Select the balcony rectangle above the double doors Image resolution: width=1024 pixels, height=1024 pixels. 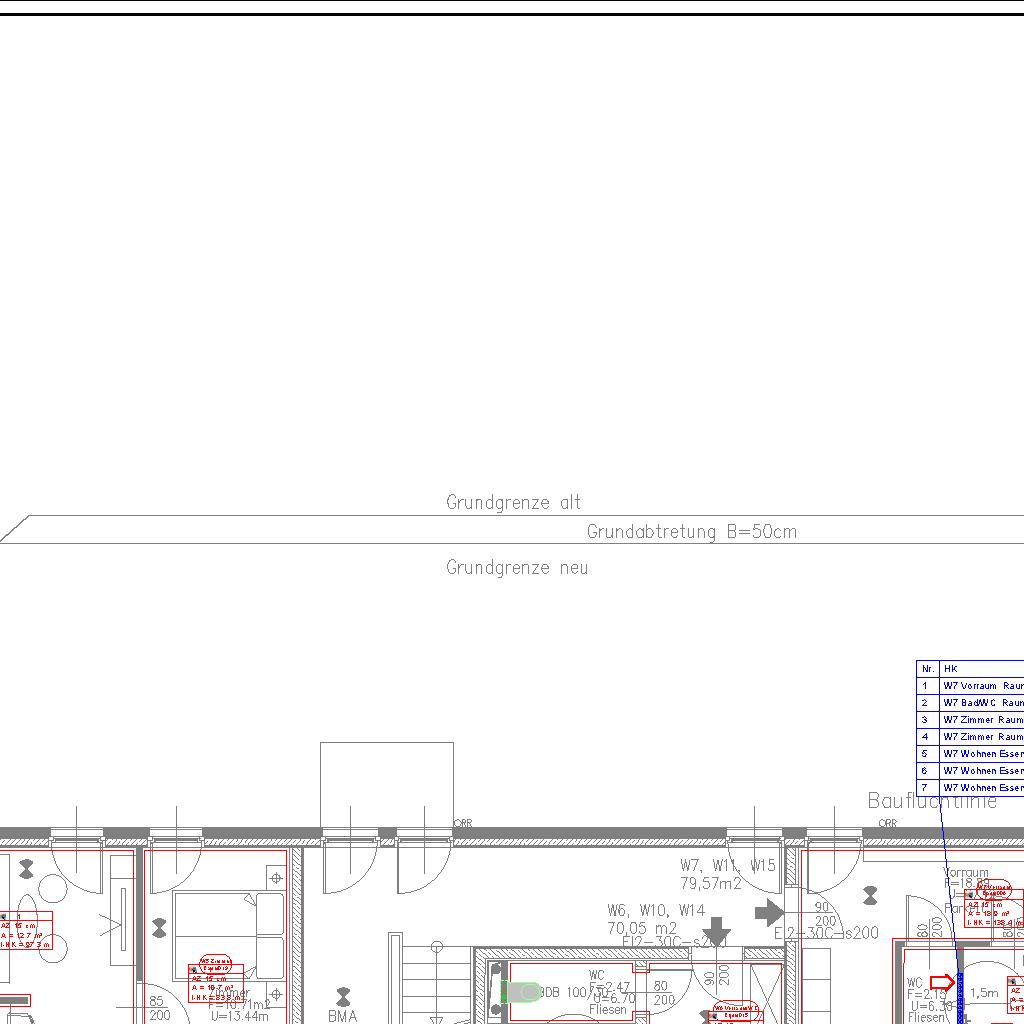pyautogui.click(x=386, y=785)
